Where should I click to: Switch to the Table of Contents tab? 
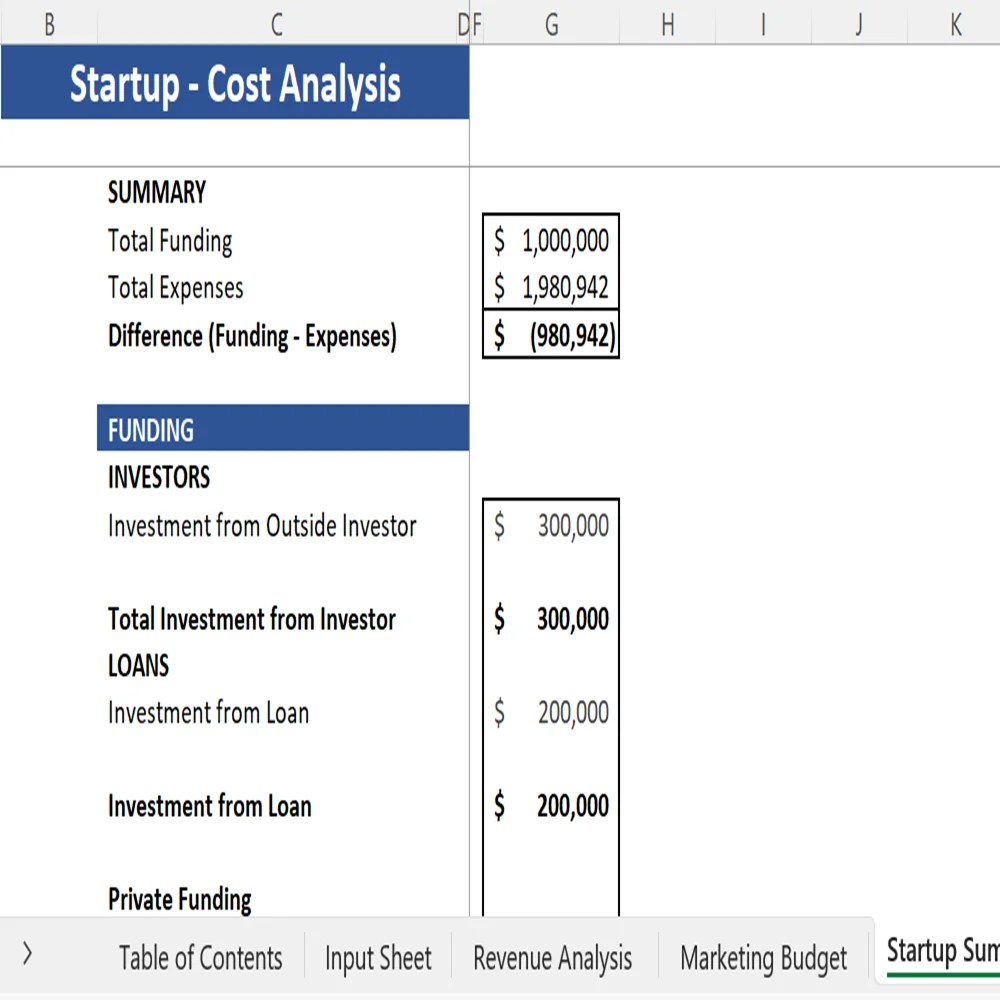(x=199, y=957)
